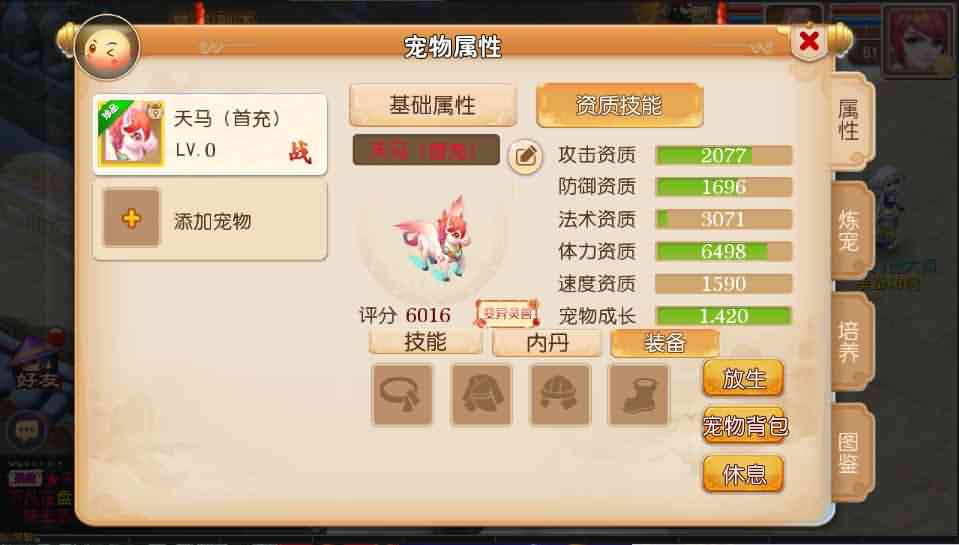This screenshot has width=959, height=545.
Task: Open the 内丹 sub-tab
Action: point(547,343)
